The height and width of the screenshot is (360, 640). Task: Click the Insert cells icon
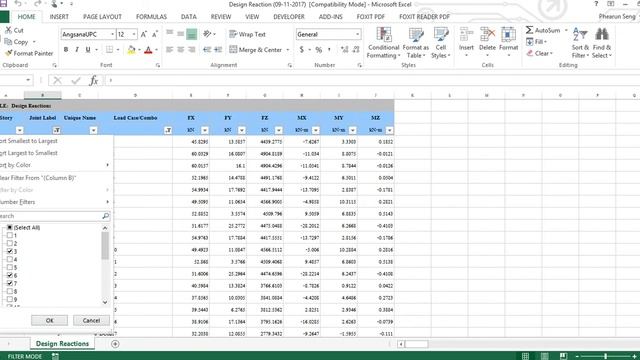tap(466, 35)
